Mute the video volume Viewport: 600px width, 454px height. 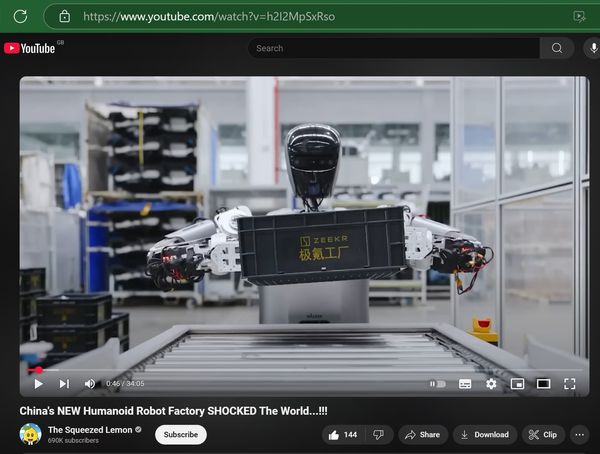tap(90, 384)
